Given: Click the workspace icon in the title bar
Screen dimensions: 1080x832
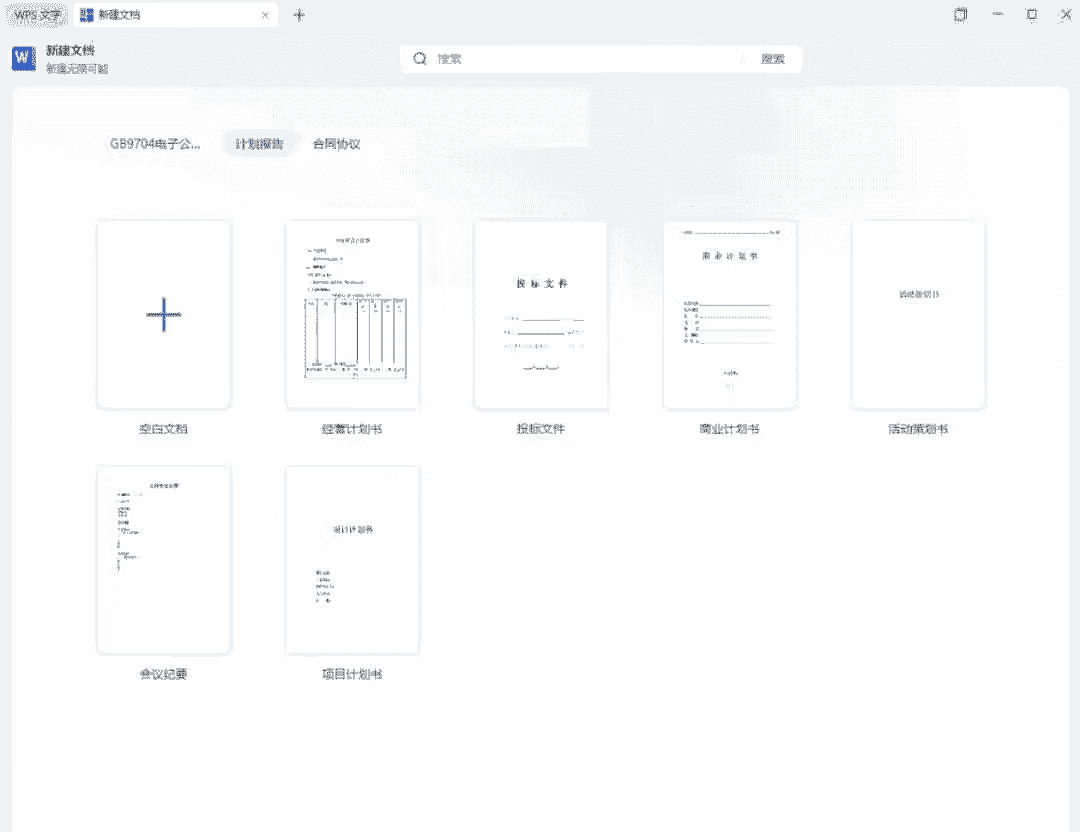Looking at the screenshot, I should click(x=959, y=14).
